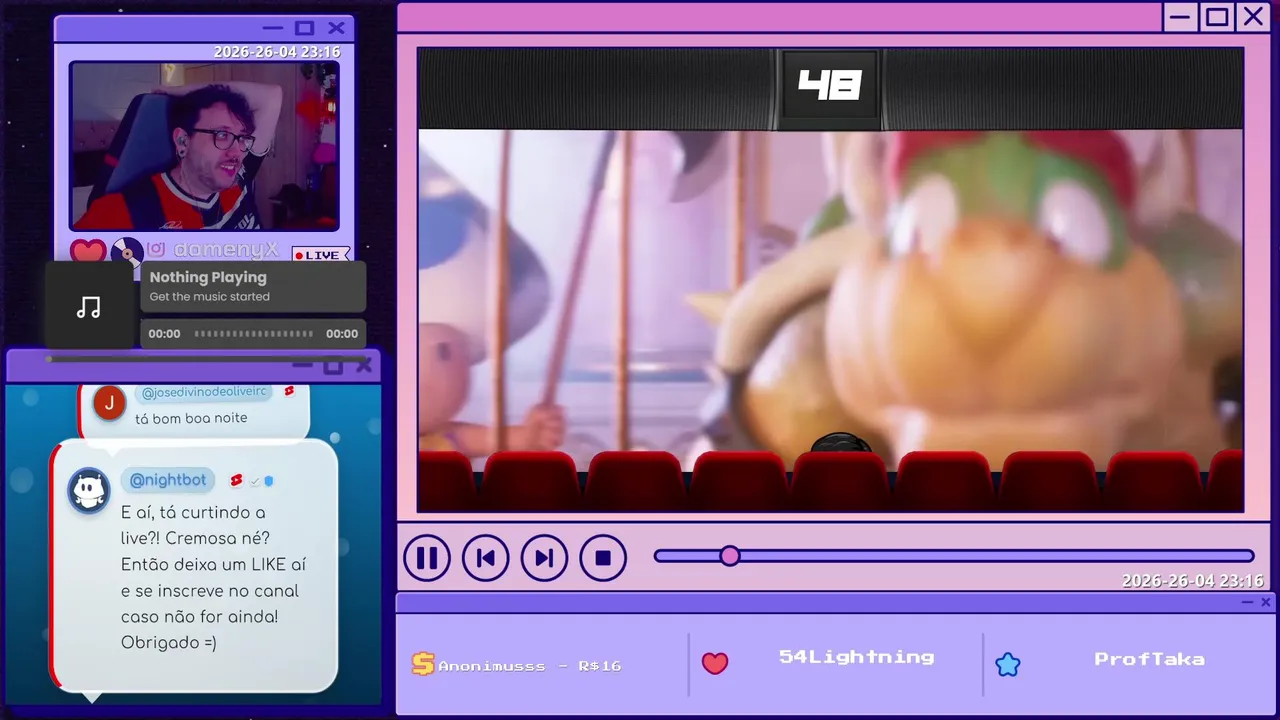Click the blue star icon beside ProfTaka
The image size is (1280, 720).
(x=1008, y=664)
